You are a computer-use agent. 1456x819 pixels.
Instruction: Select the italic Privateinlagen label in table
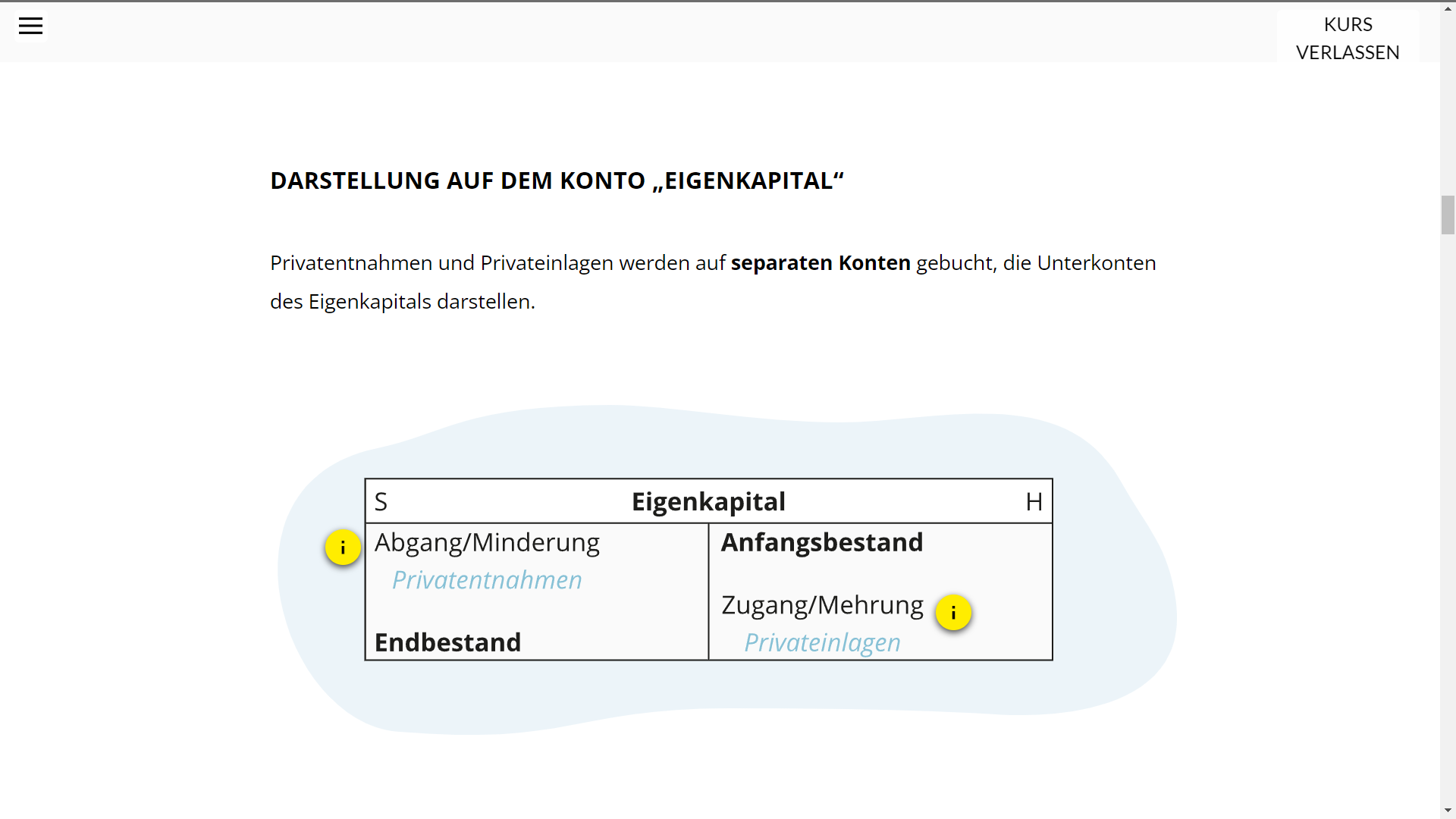click(x=822, y=643)
